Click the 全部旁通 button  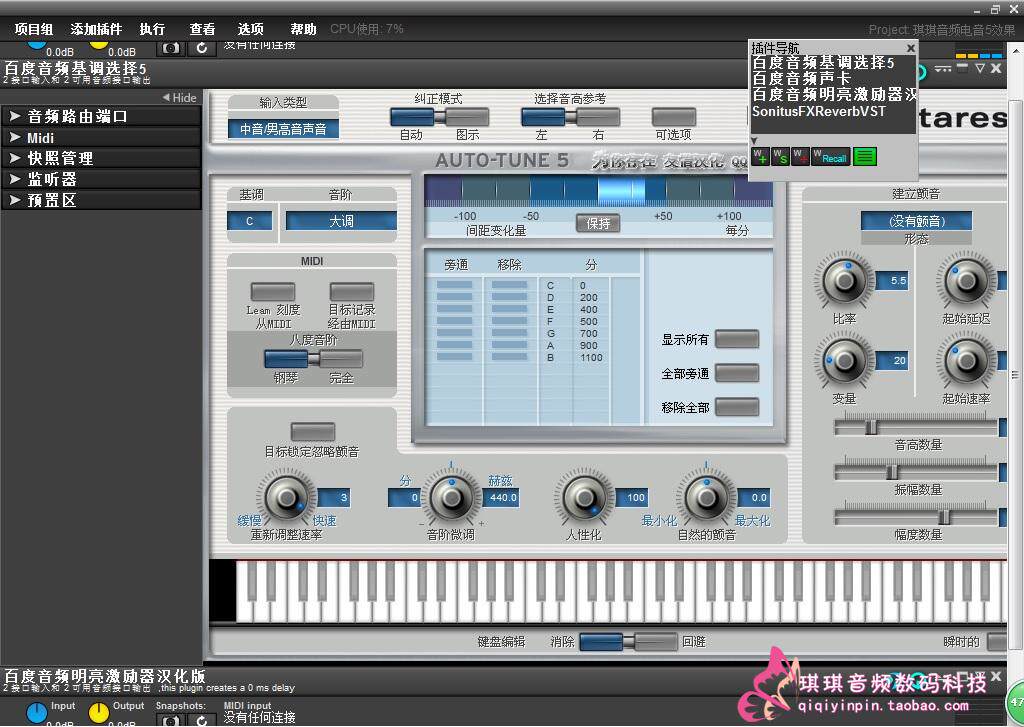point(737,373)
